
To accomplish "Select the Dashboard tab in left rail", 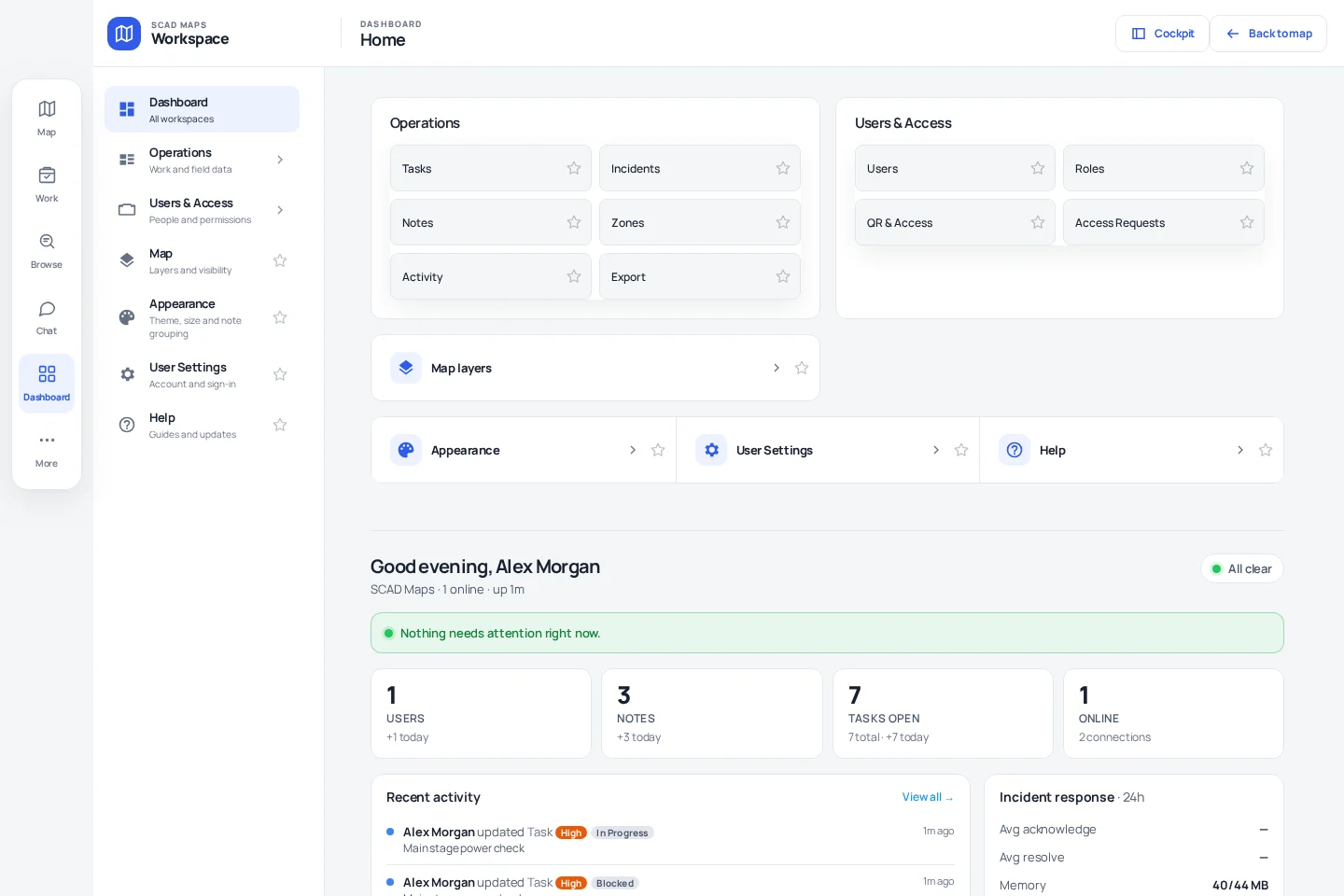I will pos(47,384).
